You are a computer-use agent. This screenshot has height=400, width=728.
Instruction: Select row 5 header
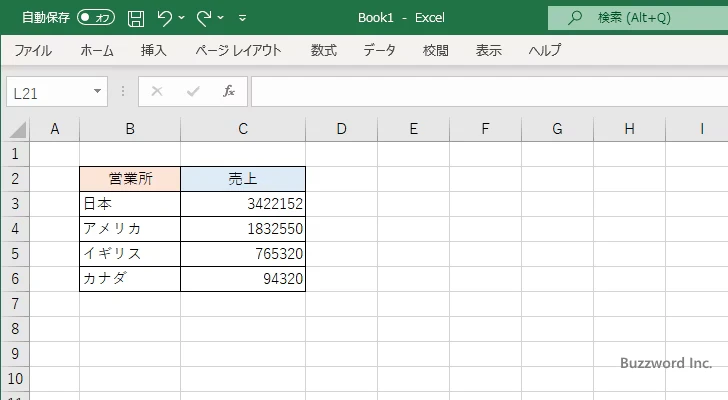point(15,254)
